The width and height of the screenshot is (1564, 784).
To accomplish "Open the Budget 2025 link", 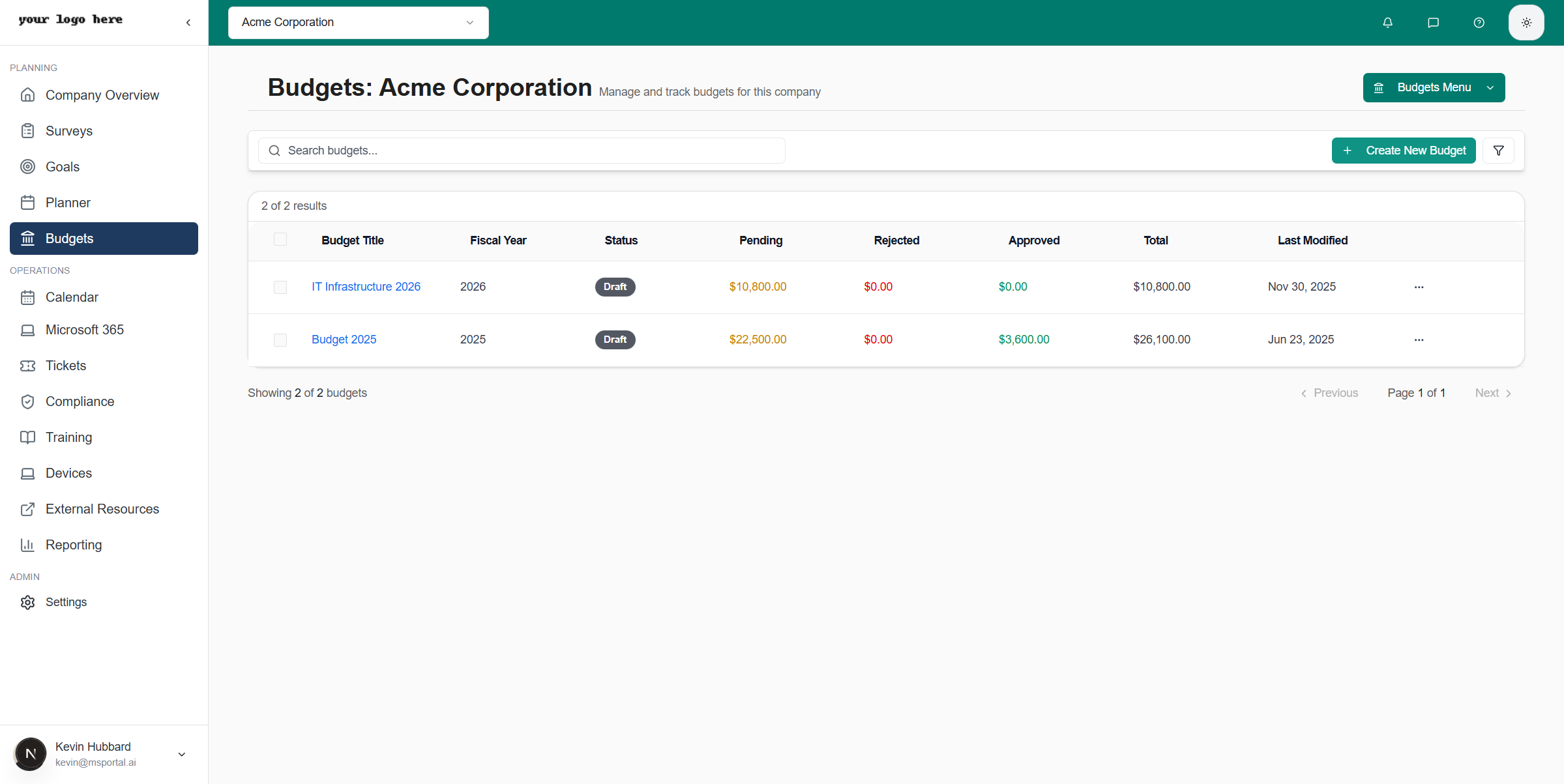I will pos(344,340).
